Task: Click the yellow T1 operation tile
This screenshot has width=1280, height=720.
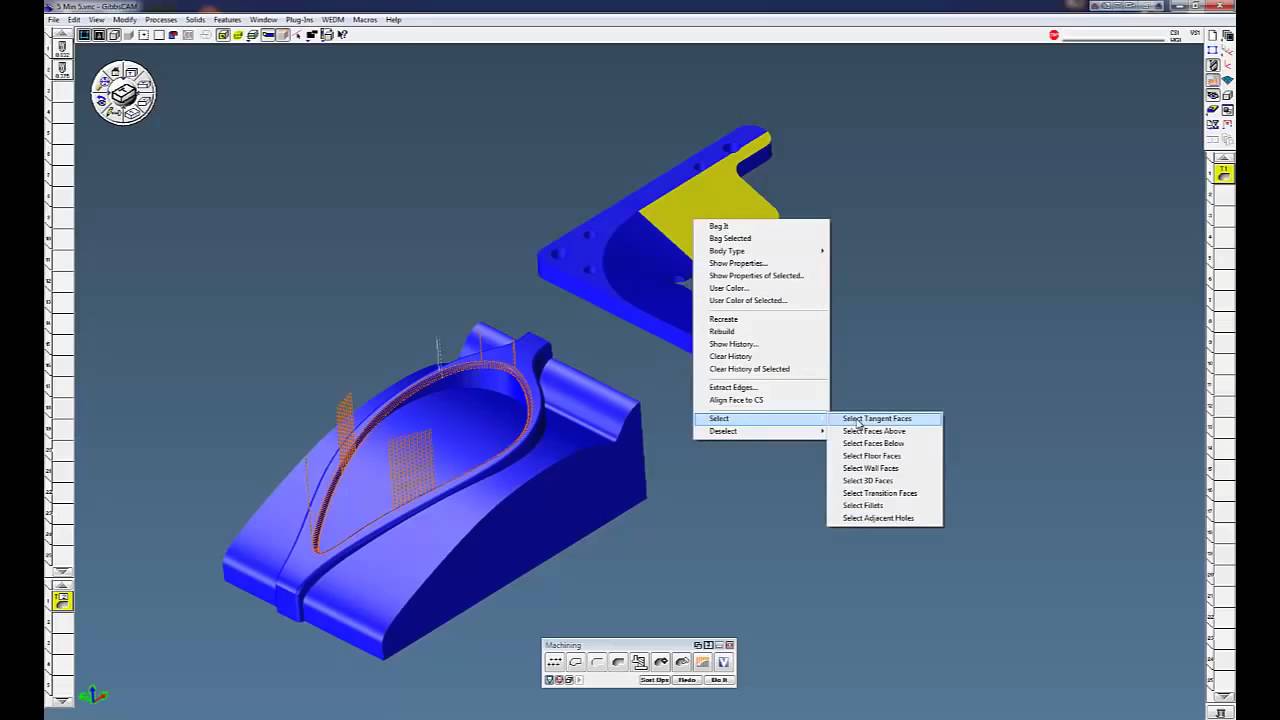Action: pyautogui.click(x=1224, y=173)
